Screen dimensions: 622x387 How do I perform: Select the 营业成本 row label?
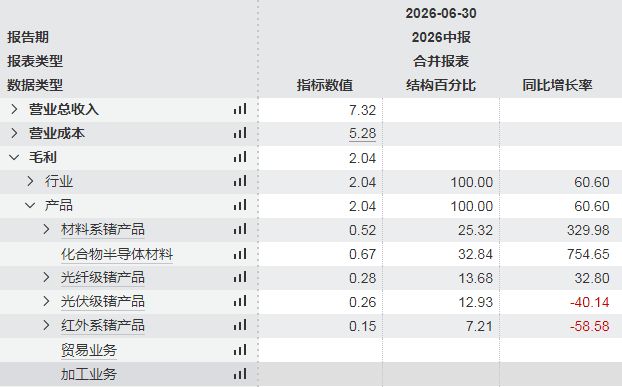pos(57,133)
